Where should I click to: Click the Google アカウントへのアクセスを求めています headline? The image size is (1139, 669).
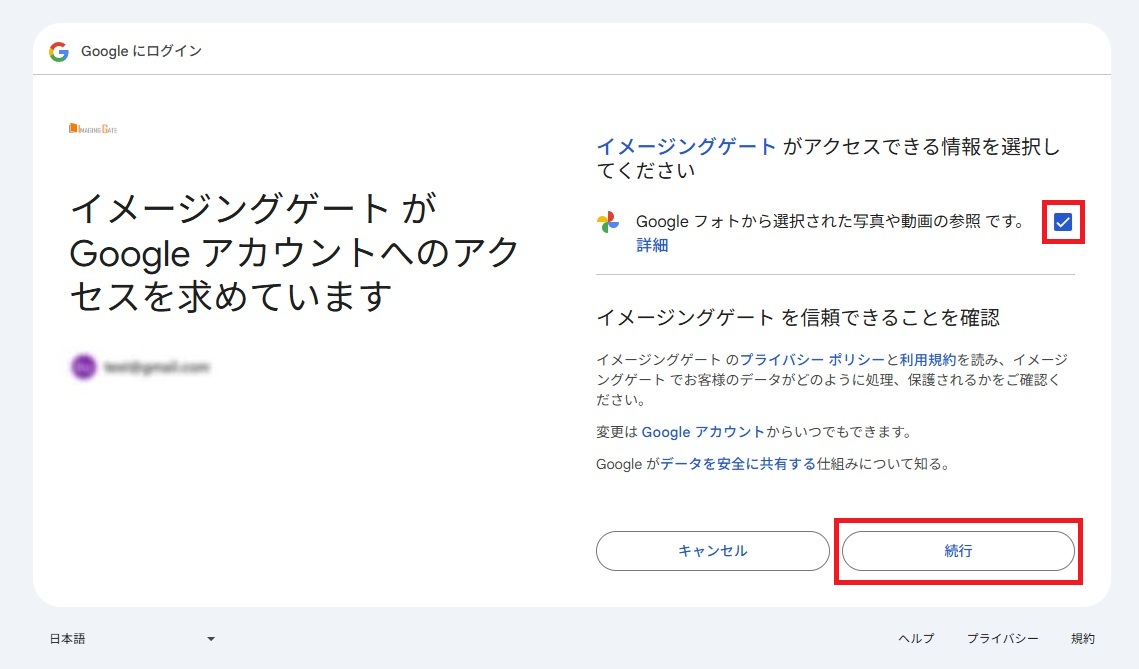point(294,252)
